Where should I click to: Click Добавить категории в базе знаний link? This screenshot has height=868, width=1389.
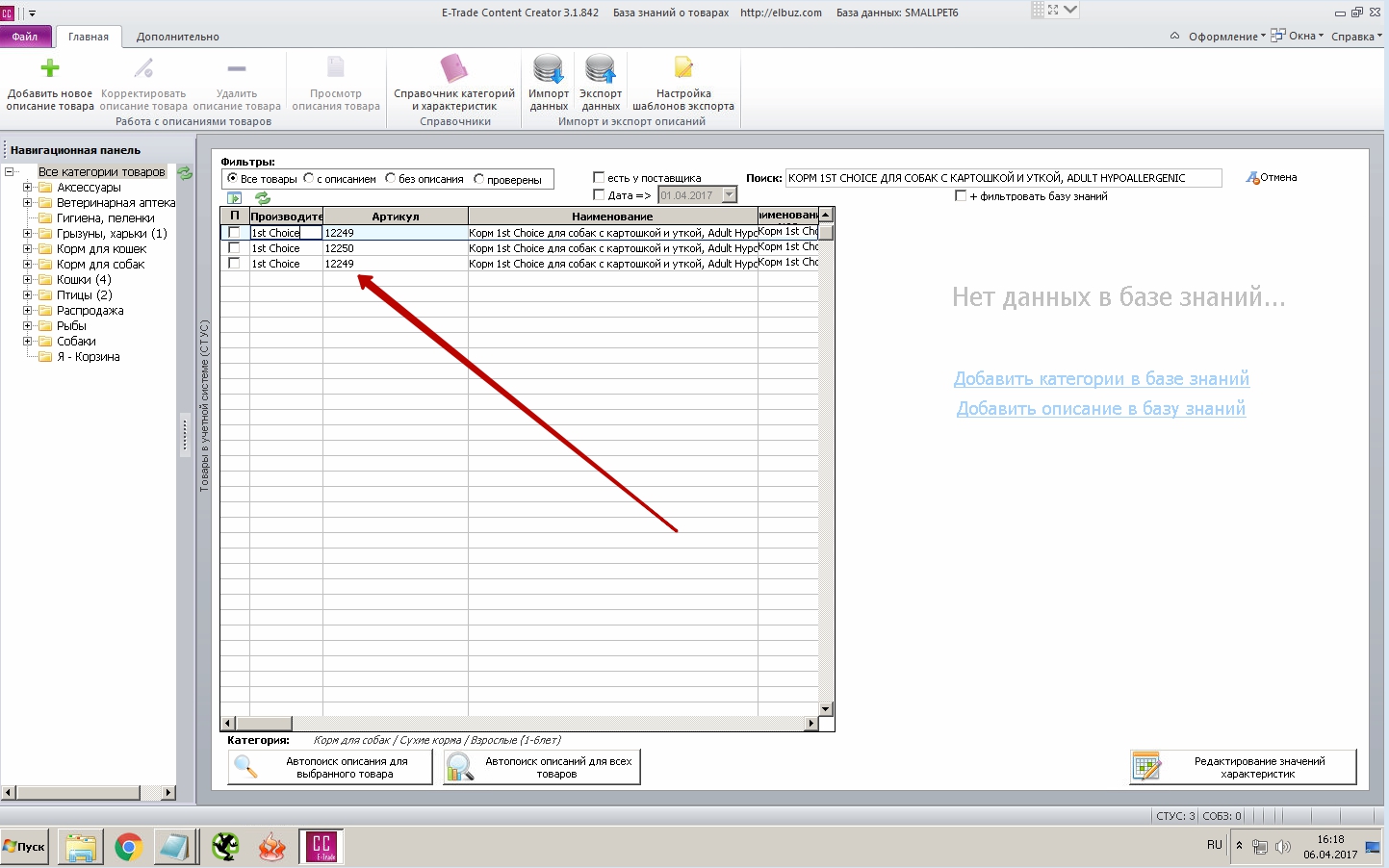(1101, 379)
